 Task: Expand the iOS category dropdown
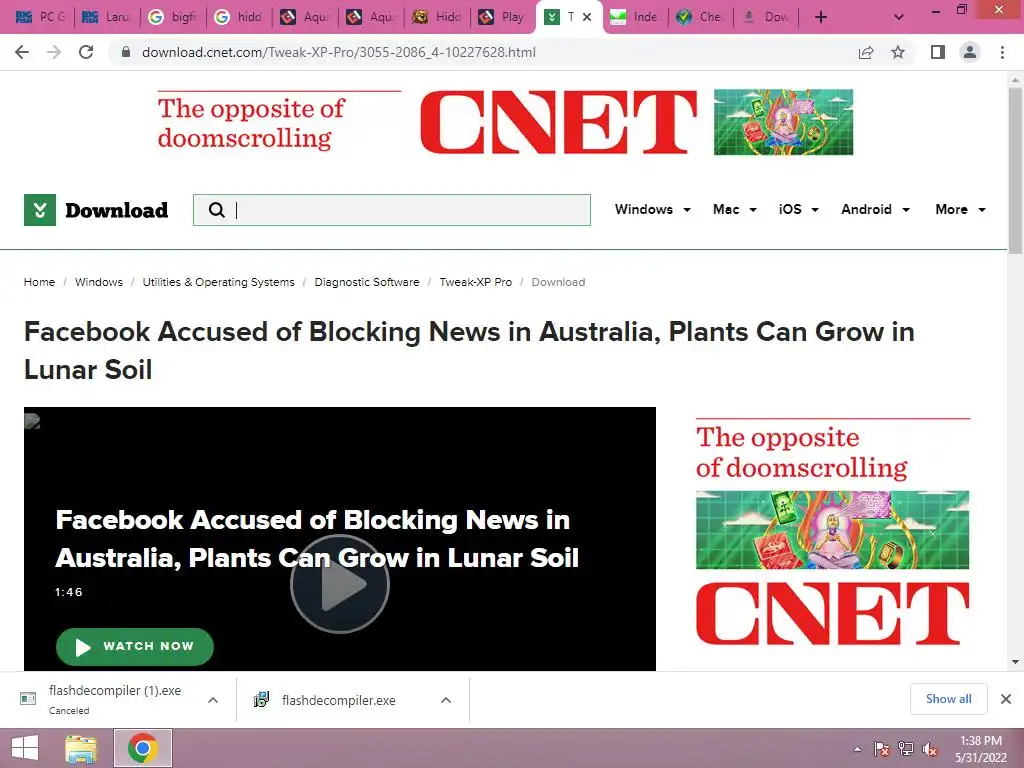point(798,210)
